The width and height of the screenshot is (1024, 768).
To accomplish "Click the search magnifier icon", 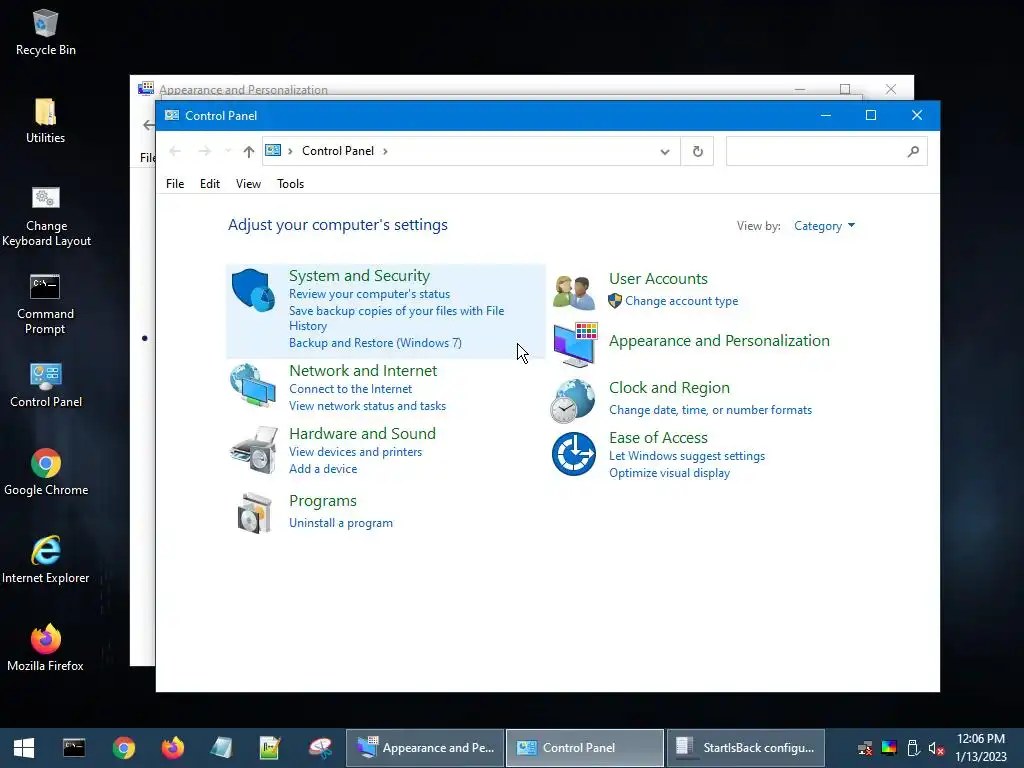I will [913, 152].
